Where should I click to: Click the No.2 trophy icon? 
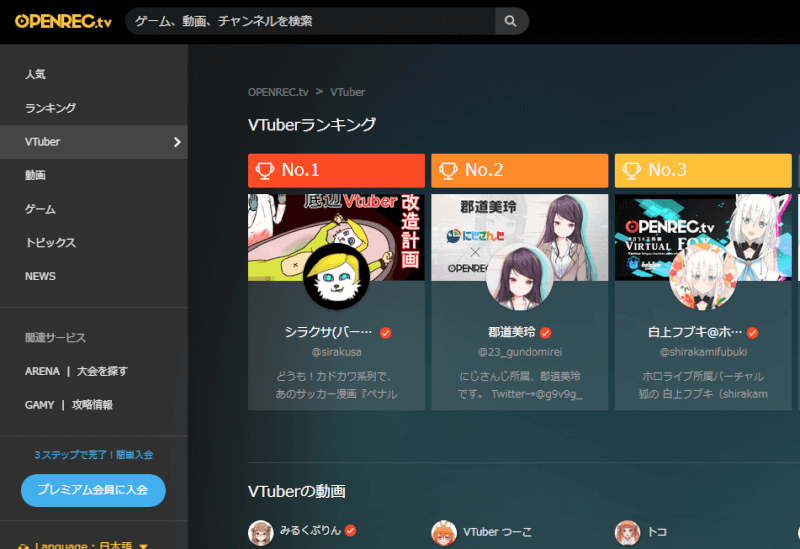pyautogui.click(x=448, y=170)
